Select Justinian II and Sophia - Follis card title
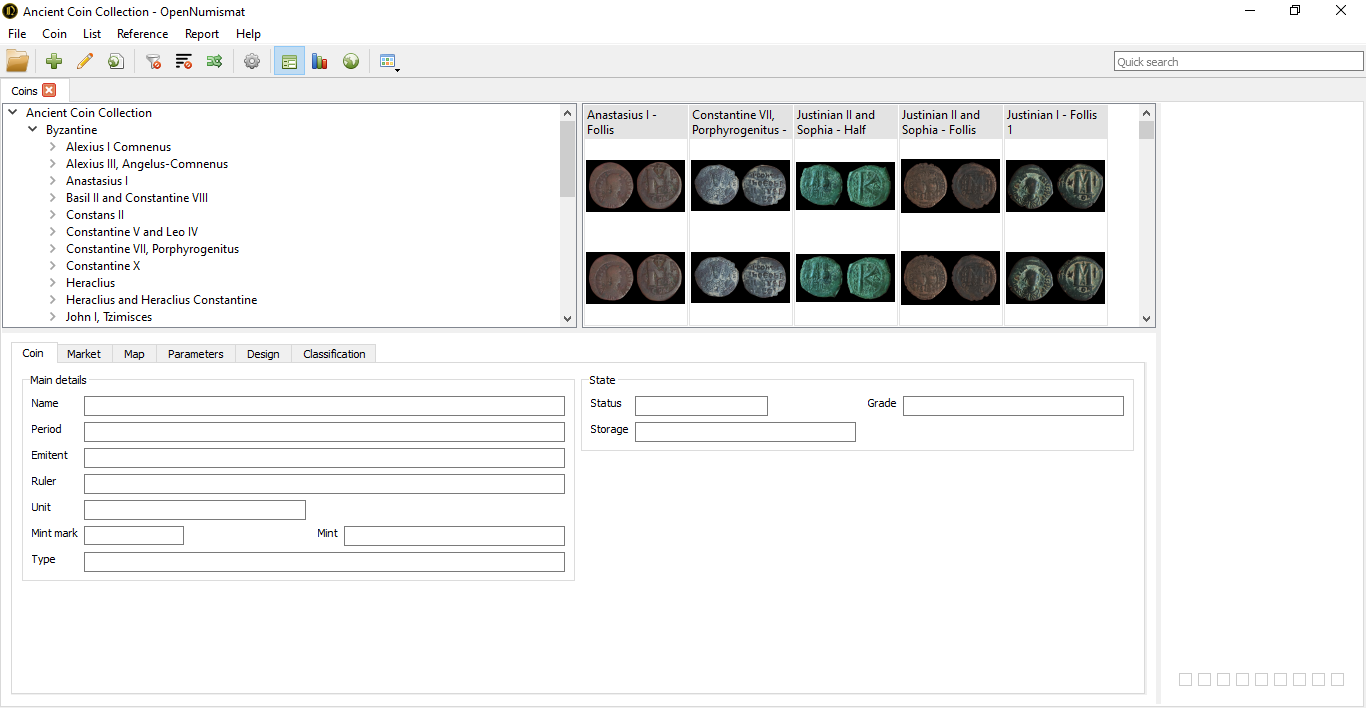Screen dimensions: 1366x708 (x=950, y=122)
